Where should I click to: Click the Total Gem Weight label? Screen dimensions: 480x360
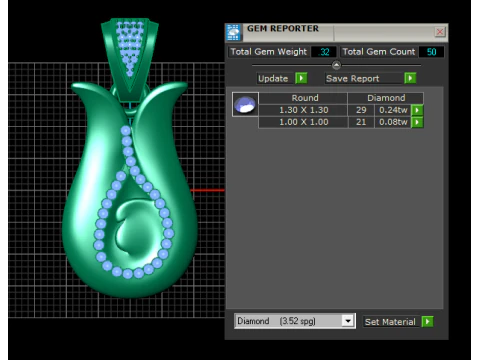(269, 52)
